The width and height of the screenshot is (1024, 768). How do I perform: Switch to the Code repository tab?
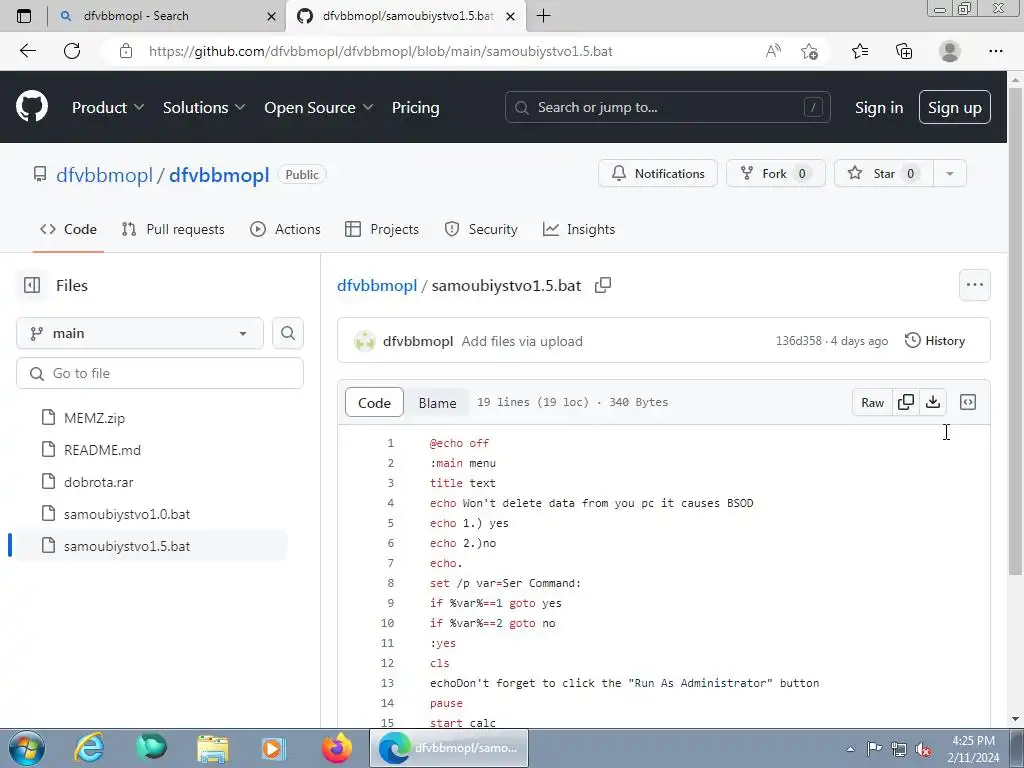point(69,229)
